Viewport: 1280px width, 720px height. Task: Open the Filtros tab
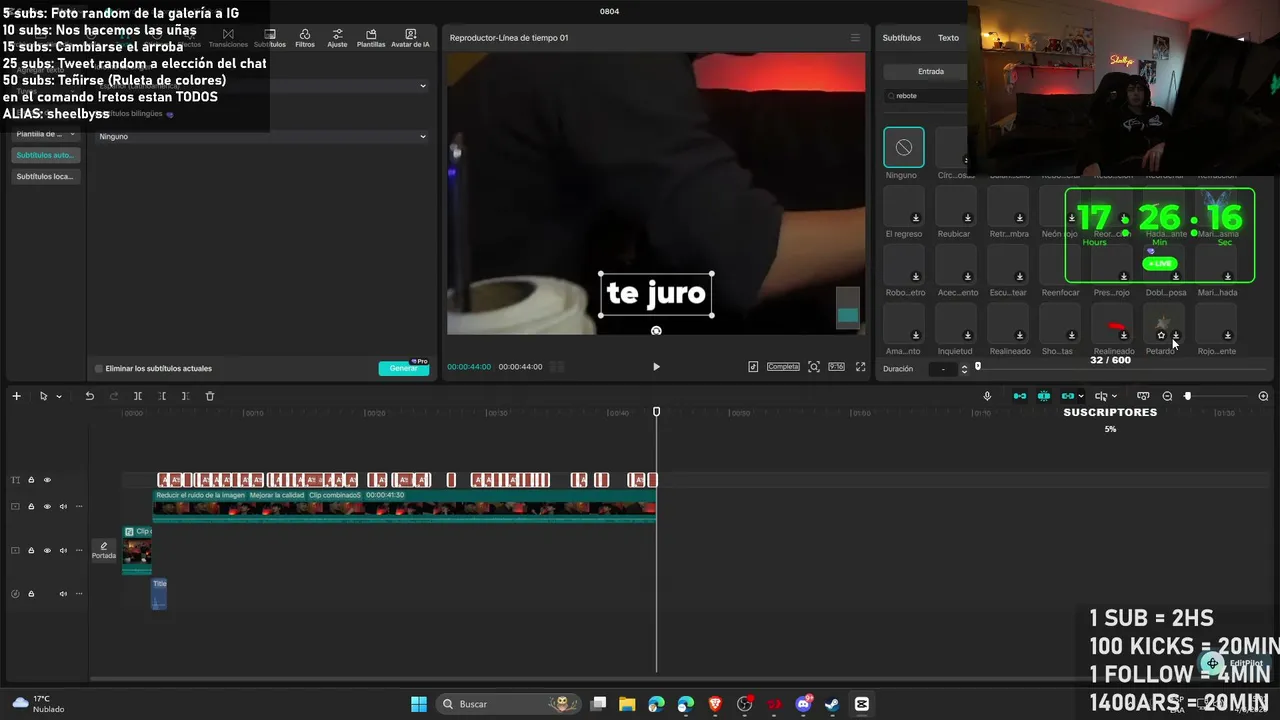305,38
